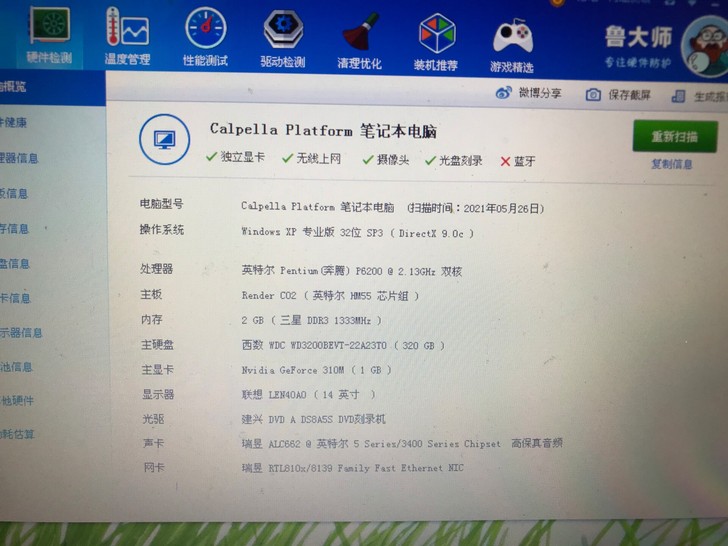
Task: Click the report icon next to 生成报
Action: point(678,96)
